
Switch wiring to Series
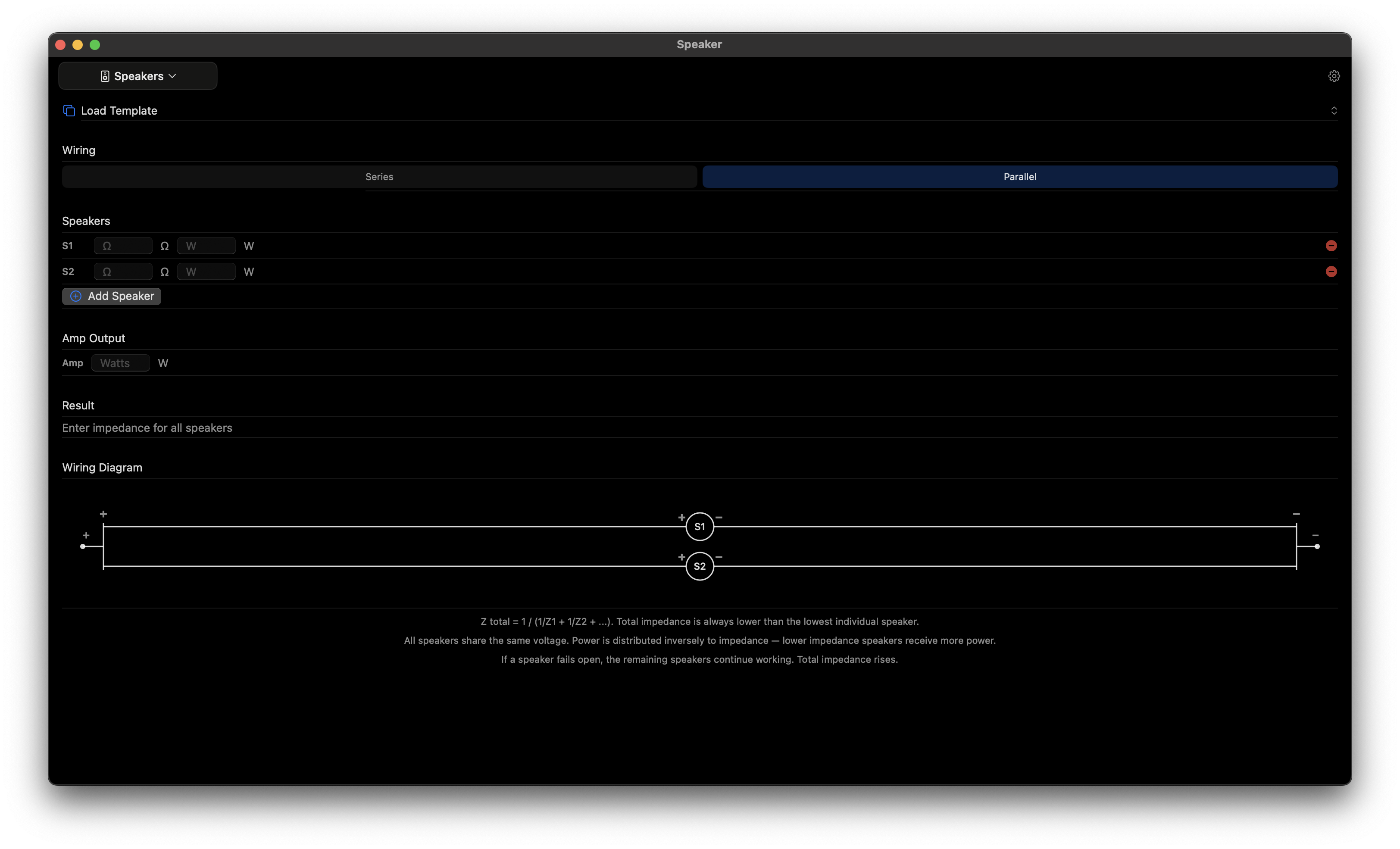coord(380,177)
